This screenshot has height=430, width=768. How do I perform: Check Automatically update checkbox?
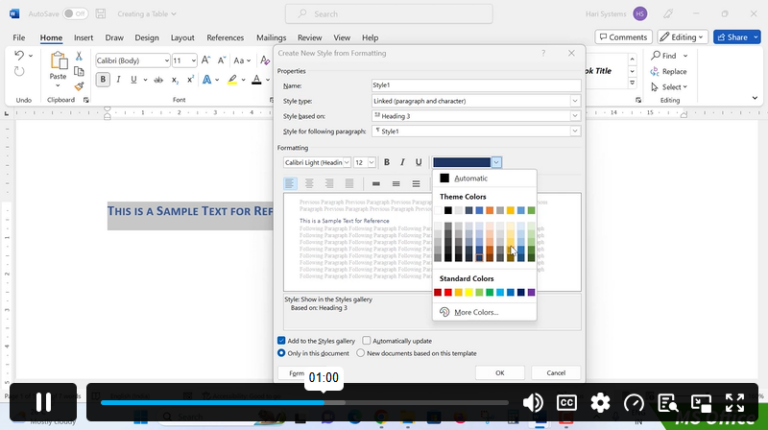click(x=366, y=340)
